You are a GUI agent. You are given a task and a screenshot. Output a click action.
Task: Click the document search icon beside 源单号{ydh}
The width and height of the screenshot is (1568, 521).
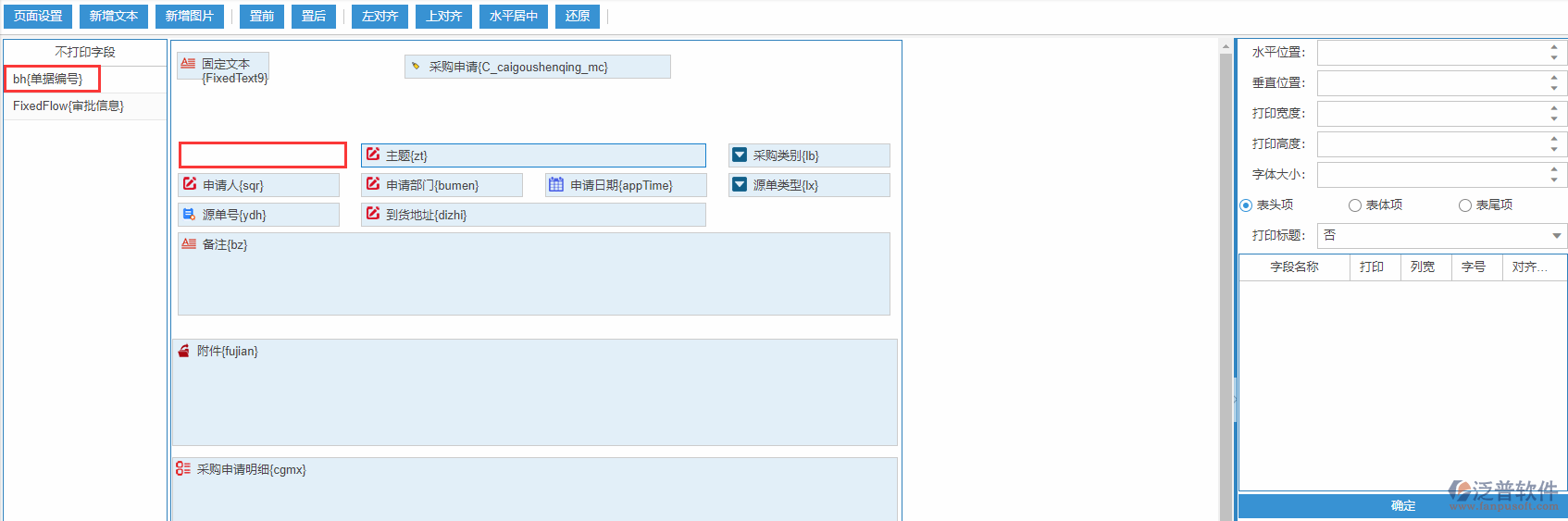pos(190,214)
